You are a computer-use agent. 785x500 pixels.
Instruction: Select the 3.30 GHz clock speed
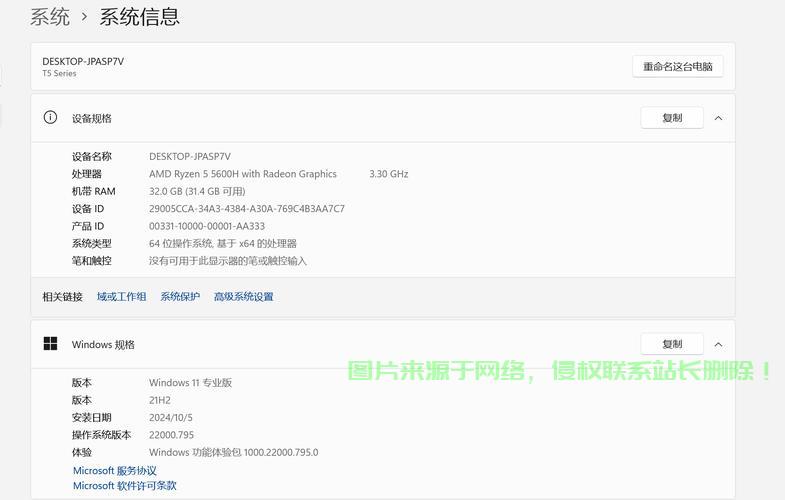(388, 174)
